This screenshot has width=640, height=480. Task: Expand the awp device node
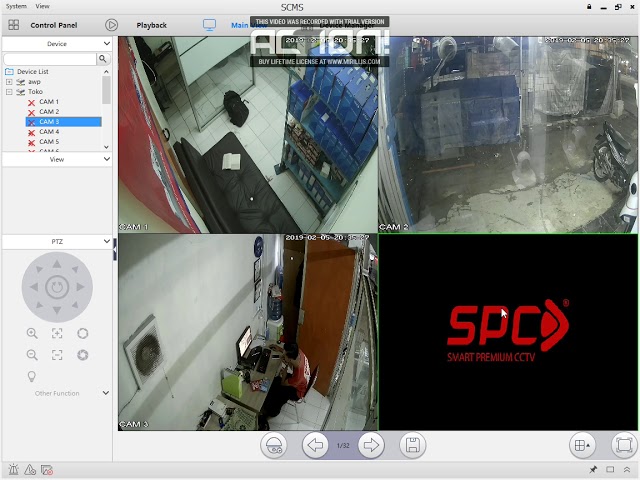9,82
